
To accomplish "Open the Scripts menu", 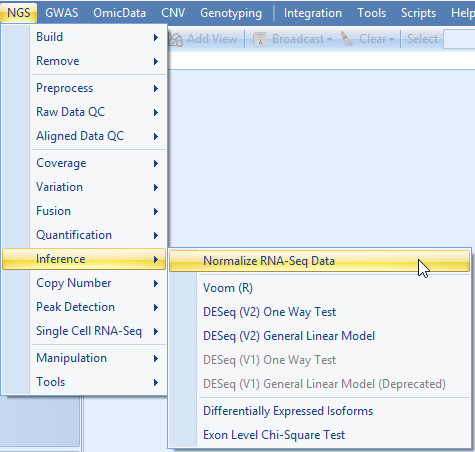I will point(418,13).
